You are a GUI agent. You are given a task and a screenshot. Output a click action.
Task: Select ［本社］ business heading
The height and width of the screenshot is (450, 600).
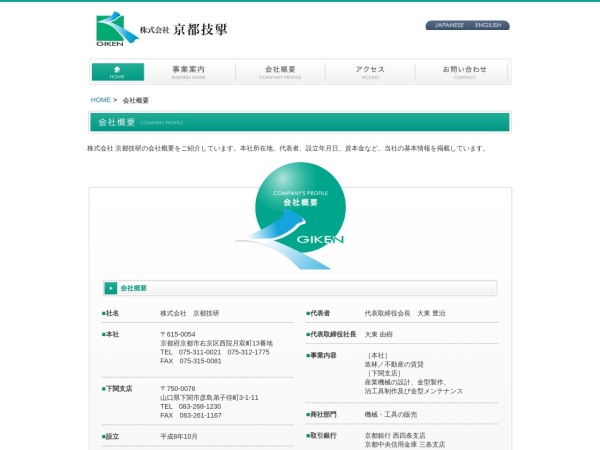(x=377, y=355)
